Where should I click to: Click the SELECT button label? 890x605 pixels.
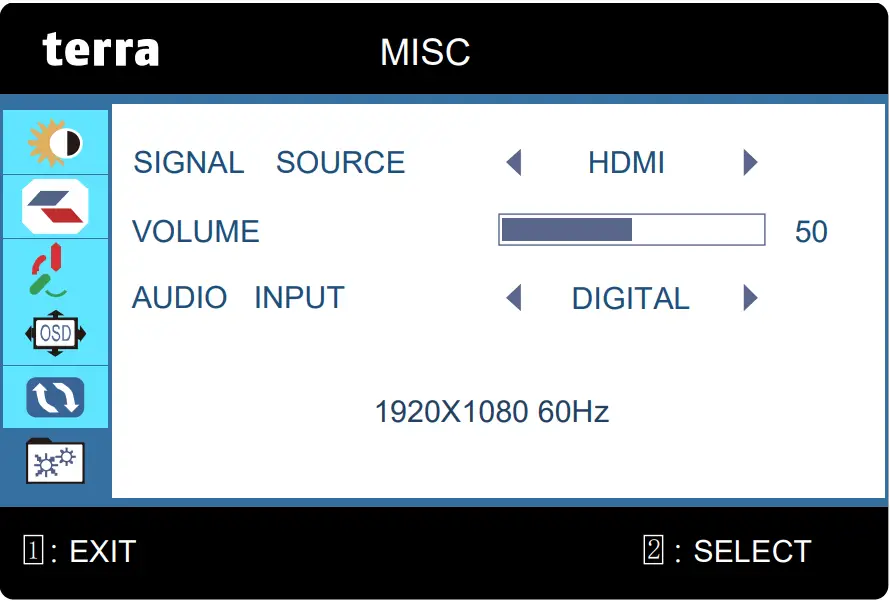pos(752,551)
